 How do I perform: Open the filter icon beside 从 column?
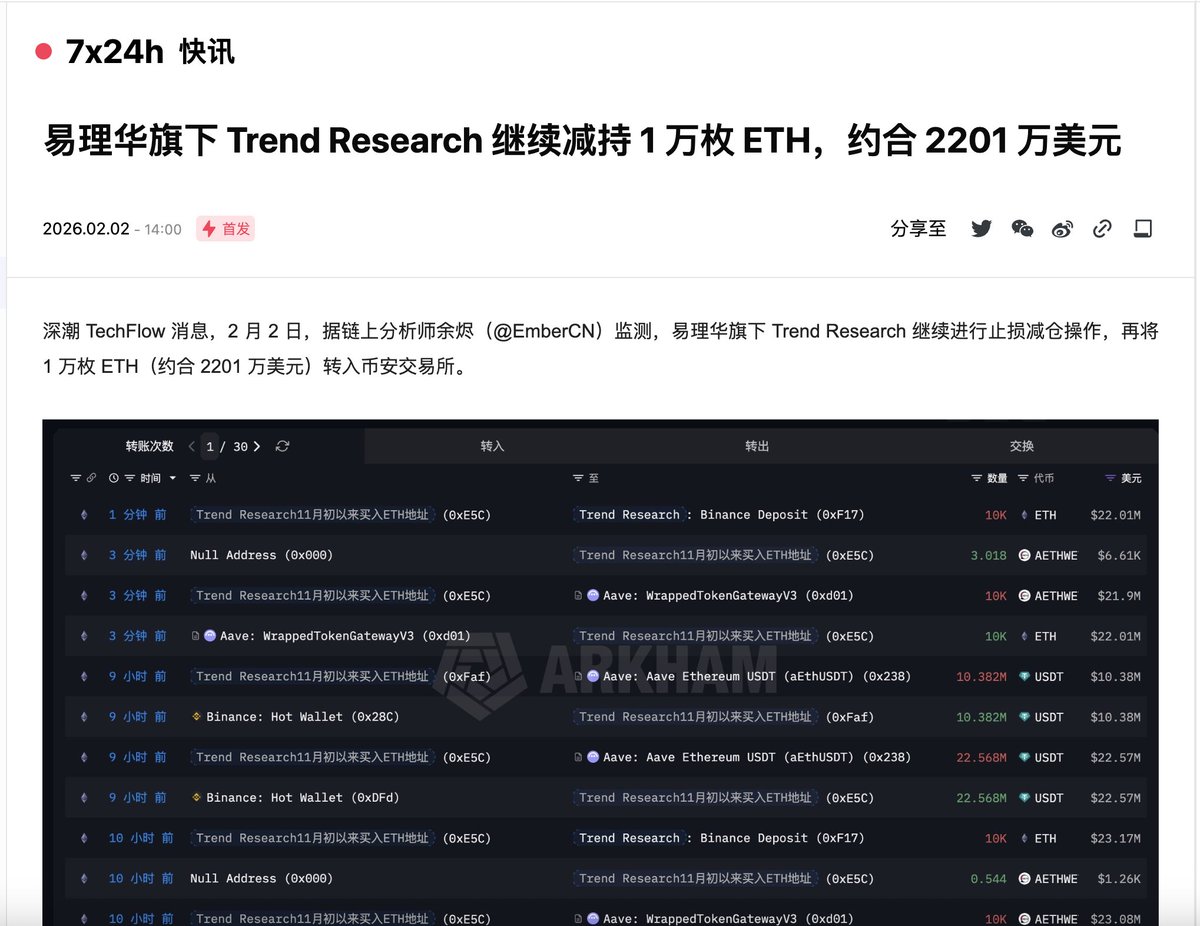195,479
